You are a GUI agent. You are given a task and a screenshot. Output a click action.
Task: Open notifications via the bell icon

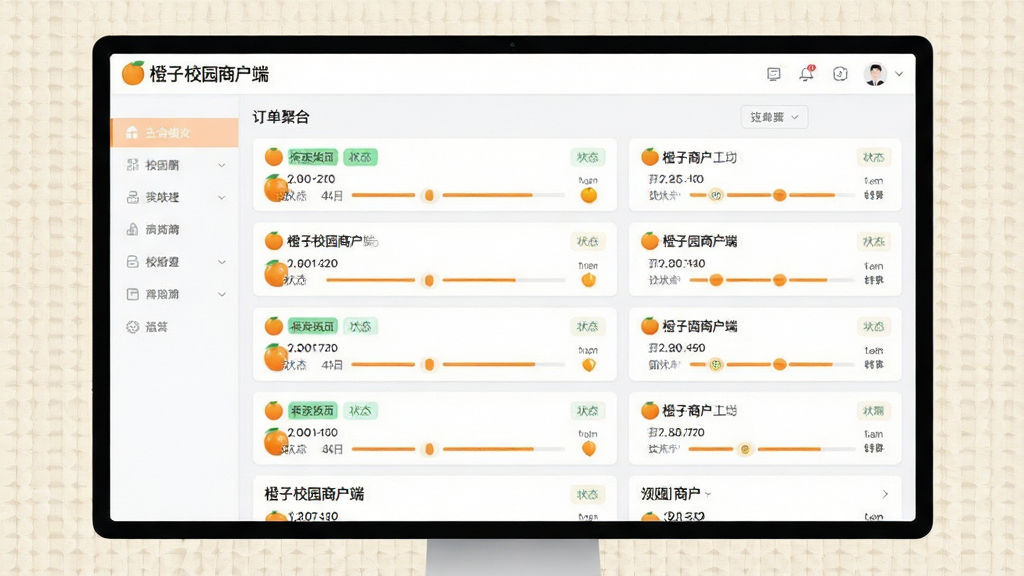pos(807,73)
